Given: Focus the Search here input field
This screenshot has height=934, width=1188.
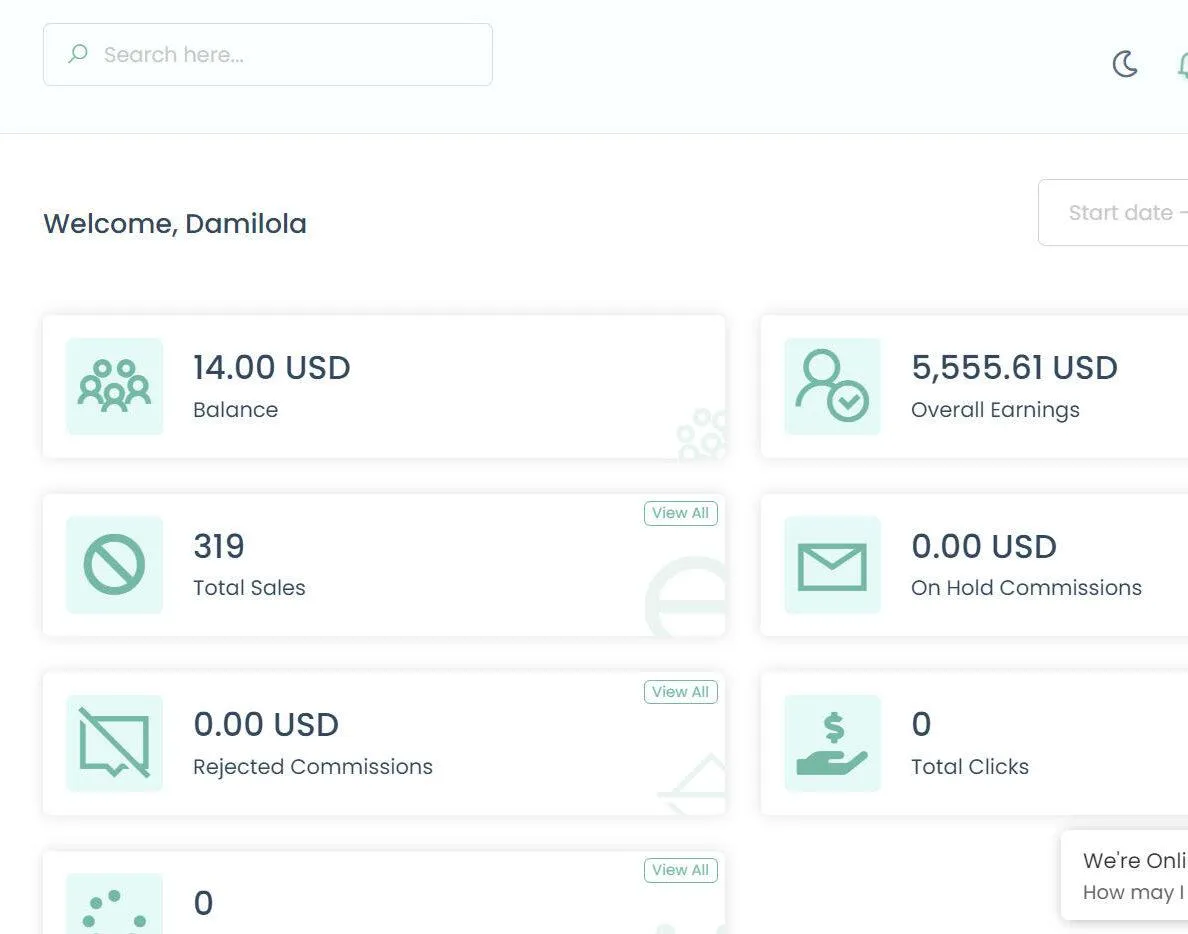Looking at the screenshot, I should [267, 55].
